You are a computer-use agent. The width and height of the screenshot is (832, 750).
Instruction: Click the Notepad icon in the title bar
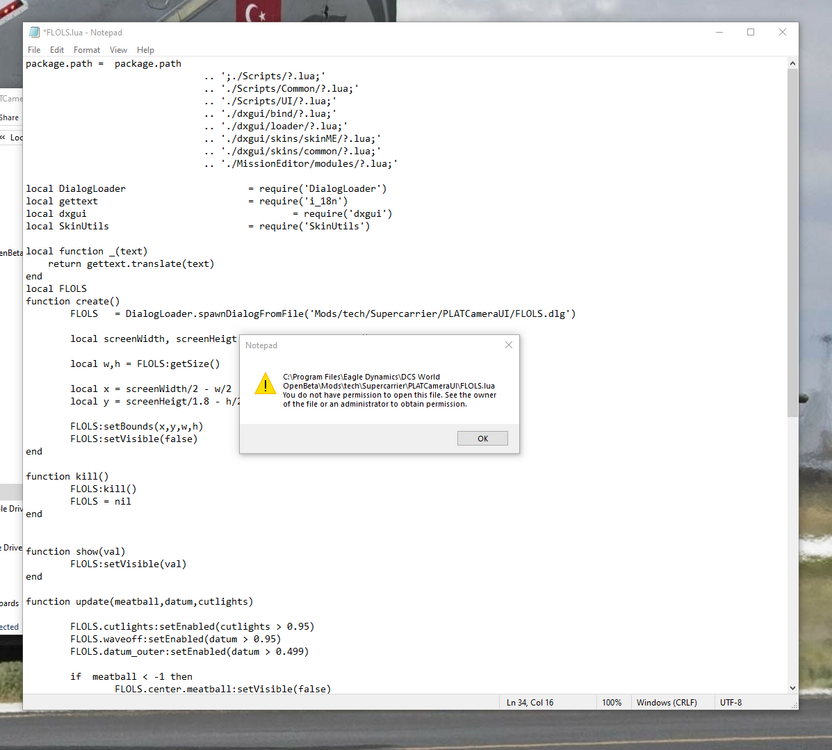[x=34, y=32]
